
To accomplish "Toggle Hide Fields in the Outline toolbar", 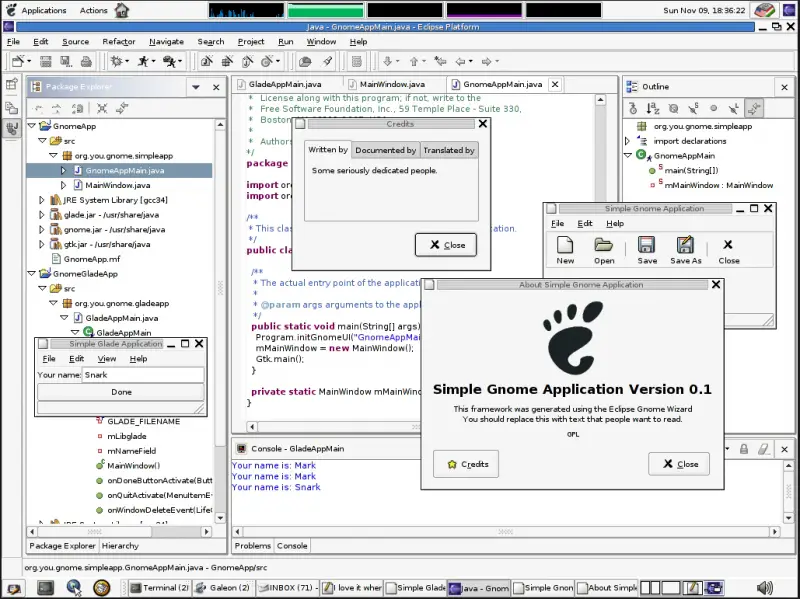I will (x=673, y=108).
